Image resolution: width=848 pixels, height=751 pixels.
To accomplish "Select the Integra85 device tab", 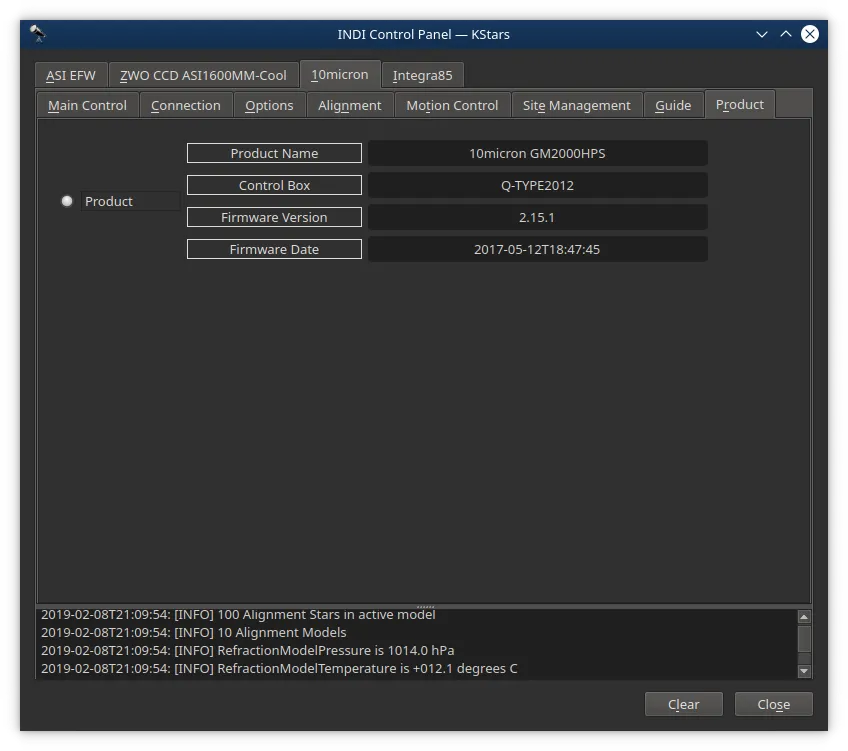I will click(422, 75).
